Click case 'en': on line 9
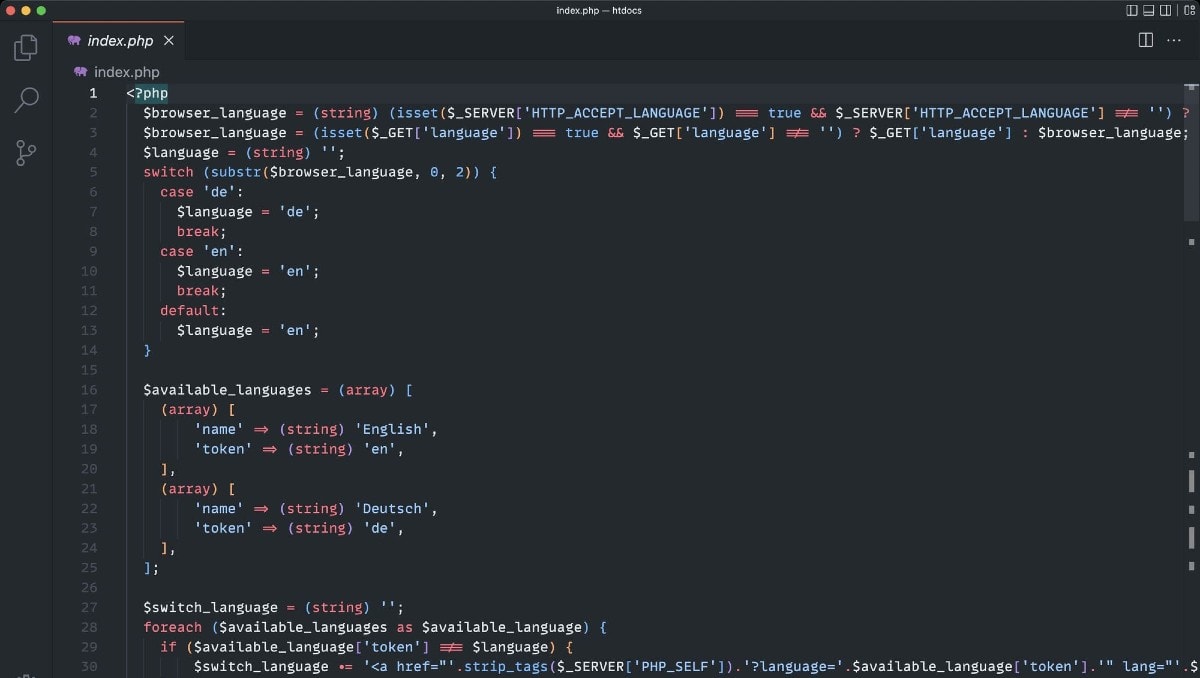 201,251
